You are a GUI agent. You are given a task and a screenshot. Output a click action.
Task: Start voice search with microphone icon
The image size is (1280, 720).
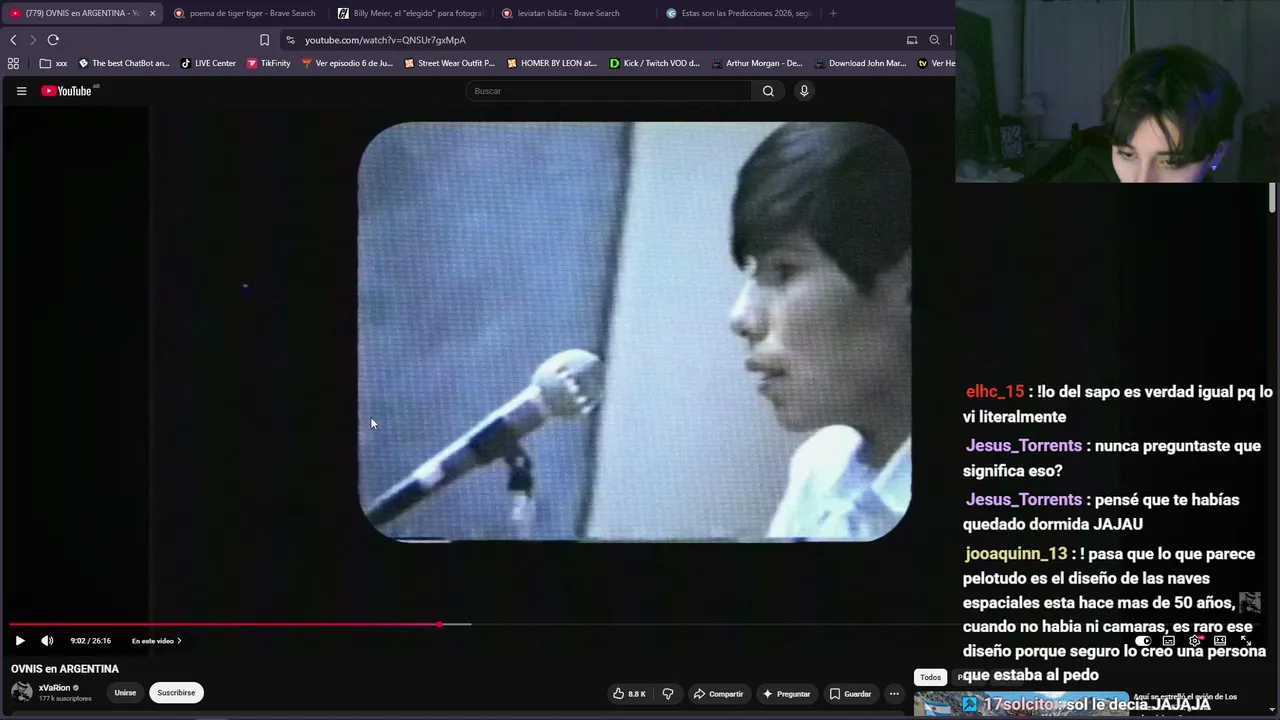(804, 91)
